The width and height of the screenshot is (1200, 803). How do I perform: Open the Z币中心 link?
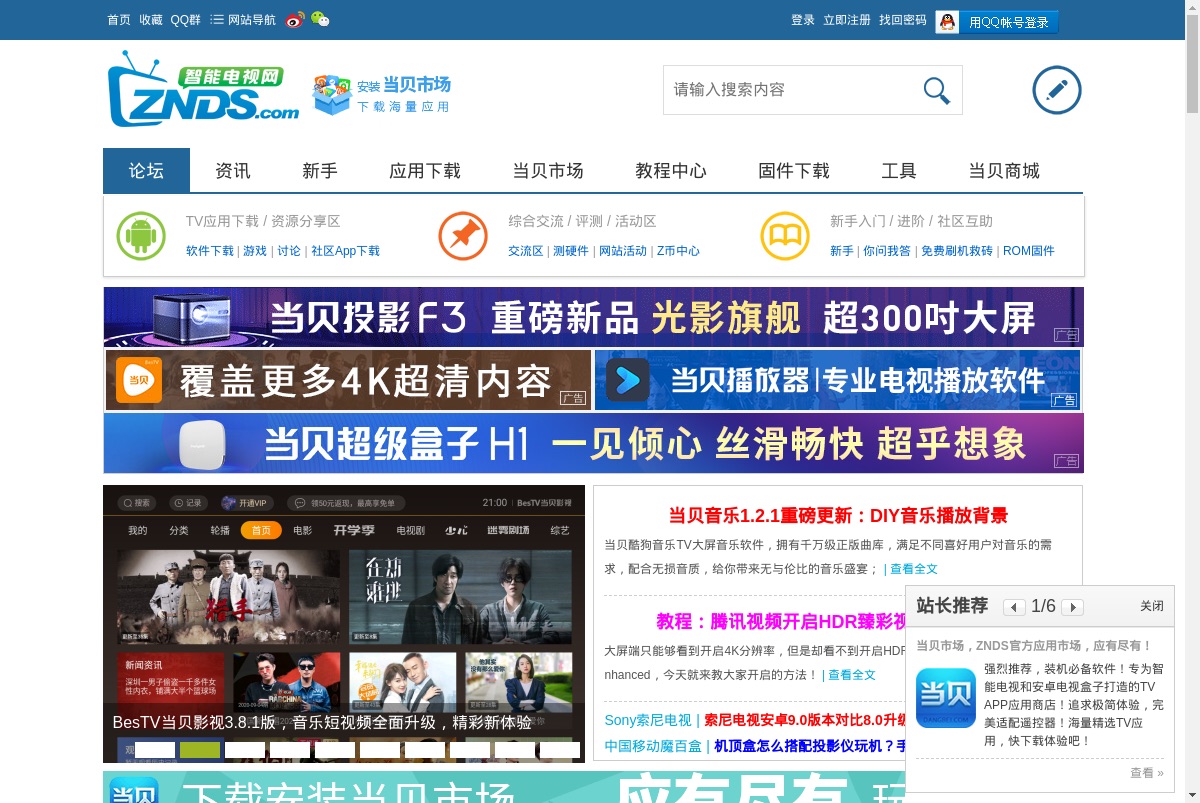point(678,251)
